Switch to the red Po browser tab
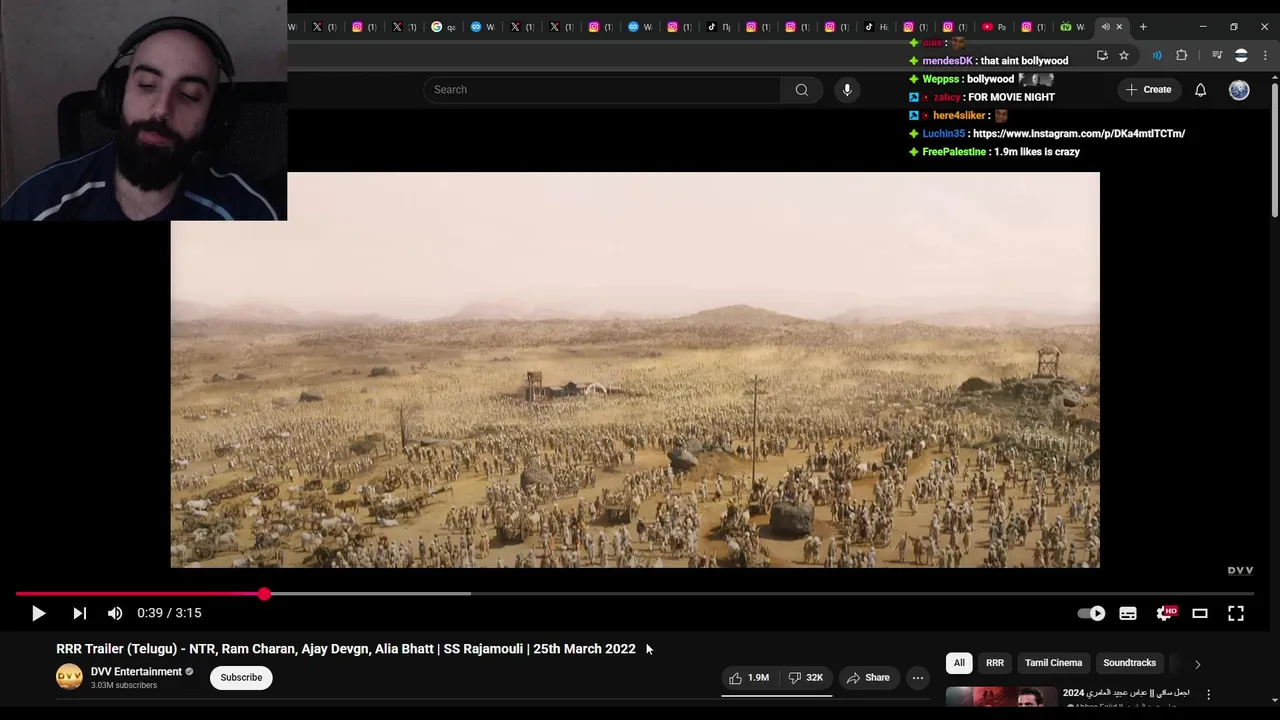The width and height of the screenshot is (1280, 720). coord(993,27)
